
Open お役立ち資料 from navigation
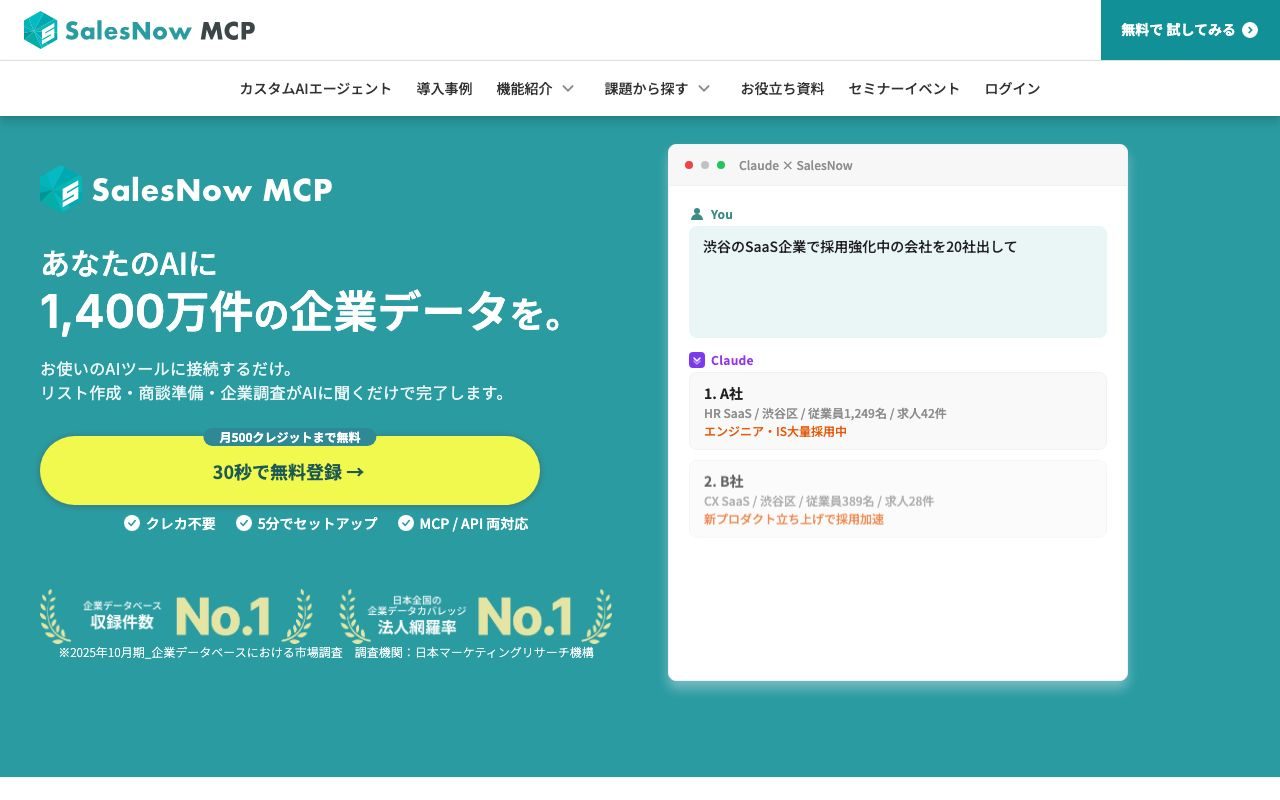[x=782, y=88]
